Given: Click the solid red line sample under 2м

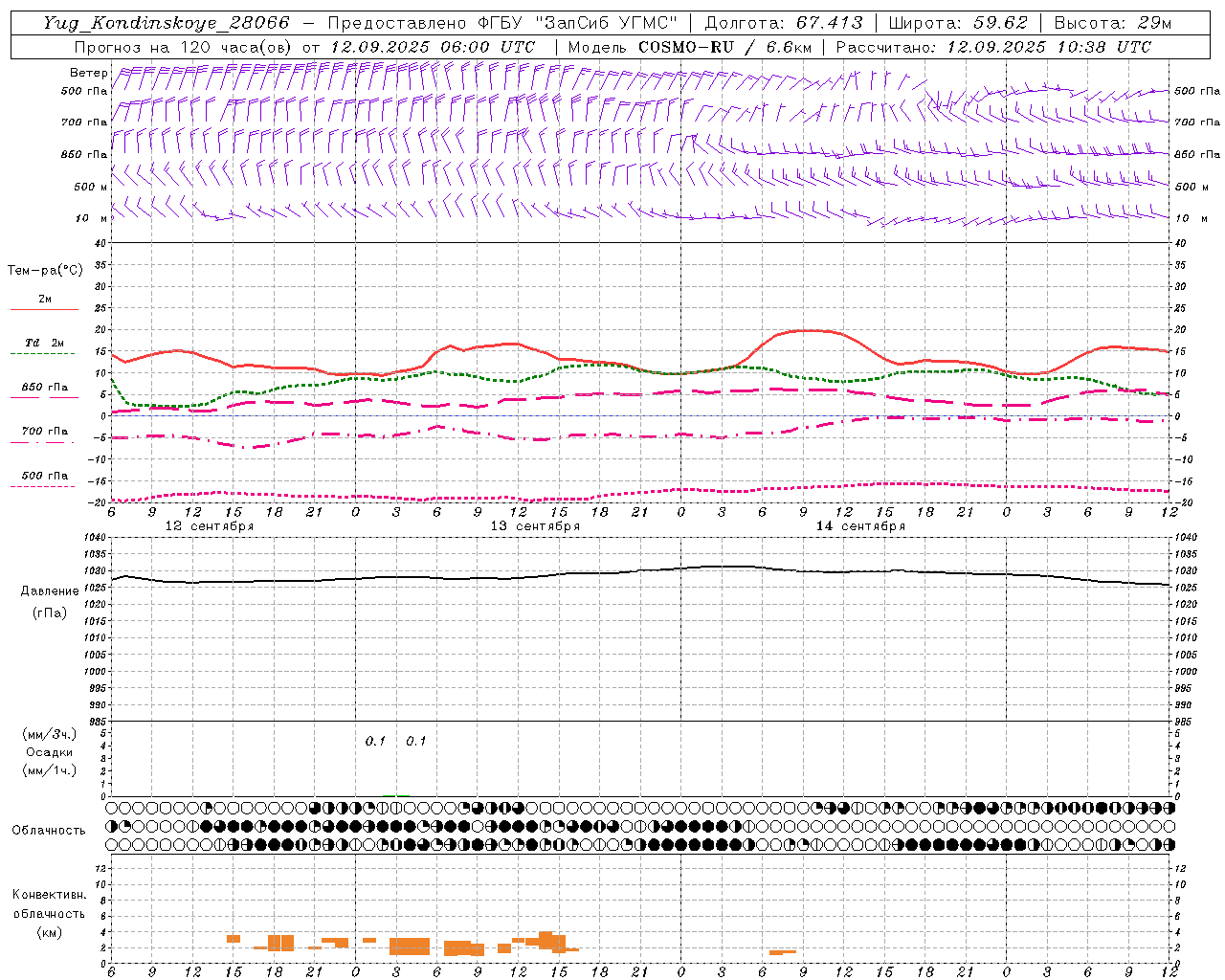Looking at the screenshot, I should [44, 309].
